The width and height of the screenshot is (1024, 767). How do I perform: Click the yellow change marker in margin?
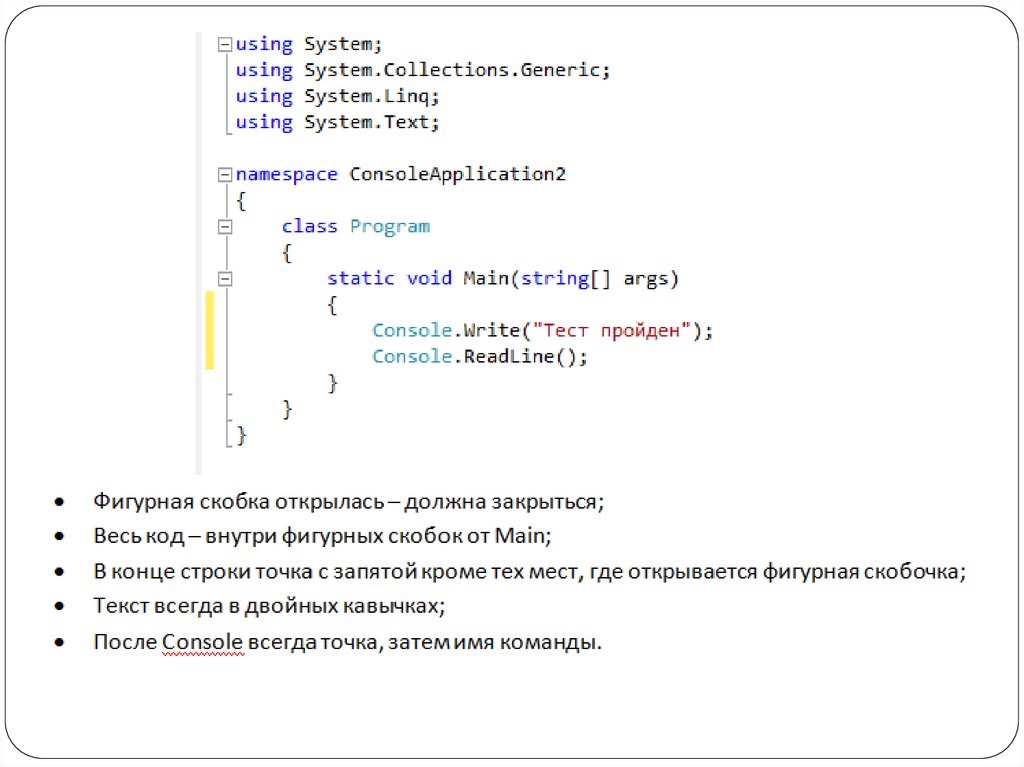pyautogui.click(x=209, y=331)
